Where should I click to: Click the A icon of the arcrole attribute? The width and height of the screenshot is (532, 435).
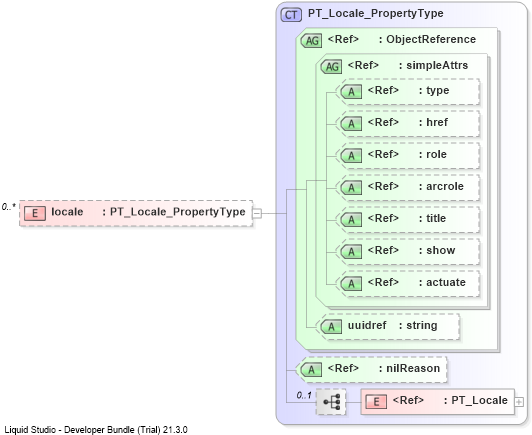click(351, 188)
